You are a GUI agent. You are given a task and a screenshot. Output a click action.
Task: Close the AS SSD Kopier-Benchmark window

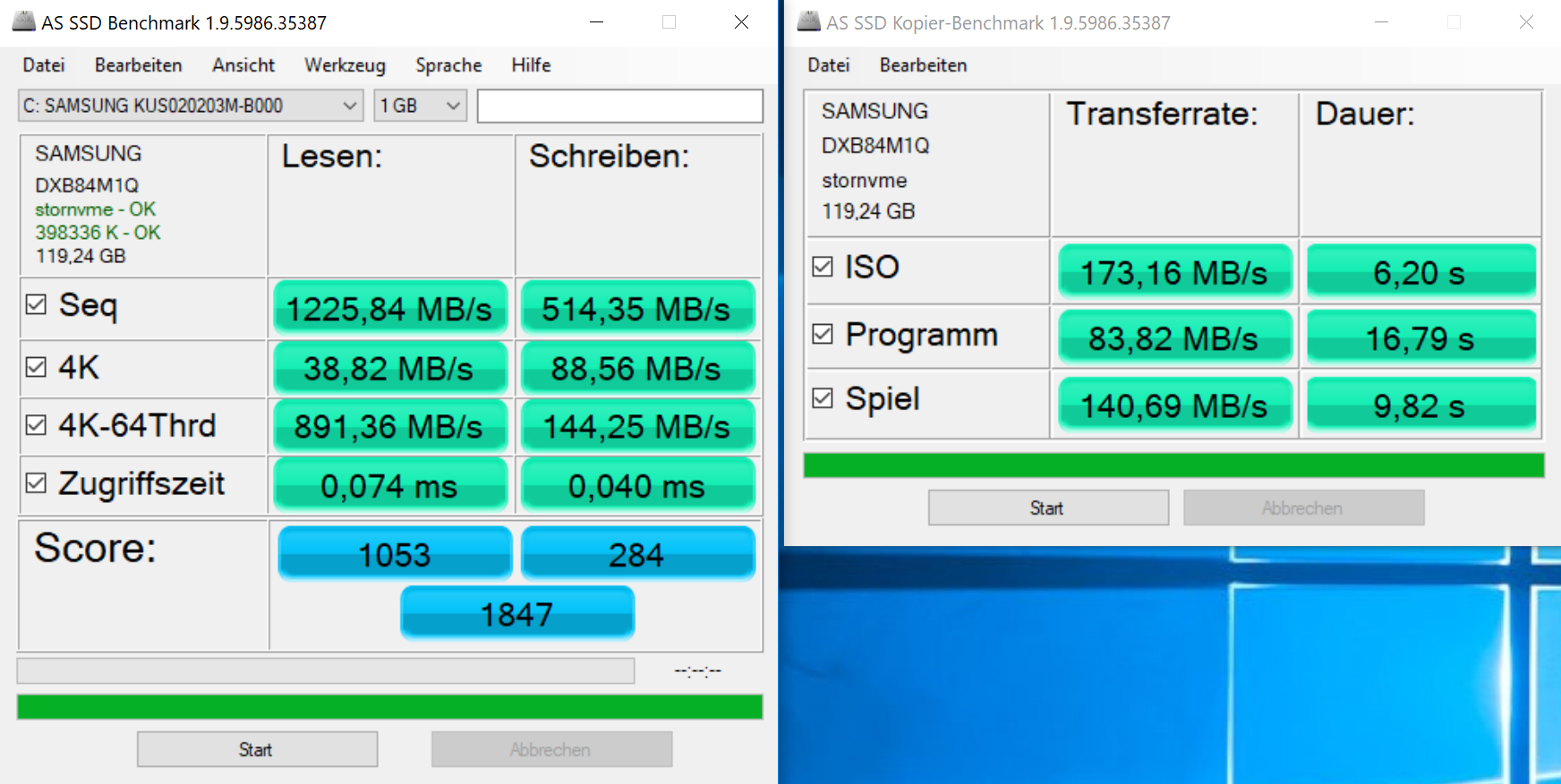[x=1526, y=21]
